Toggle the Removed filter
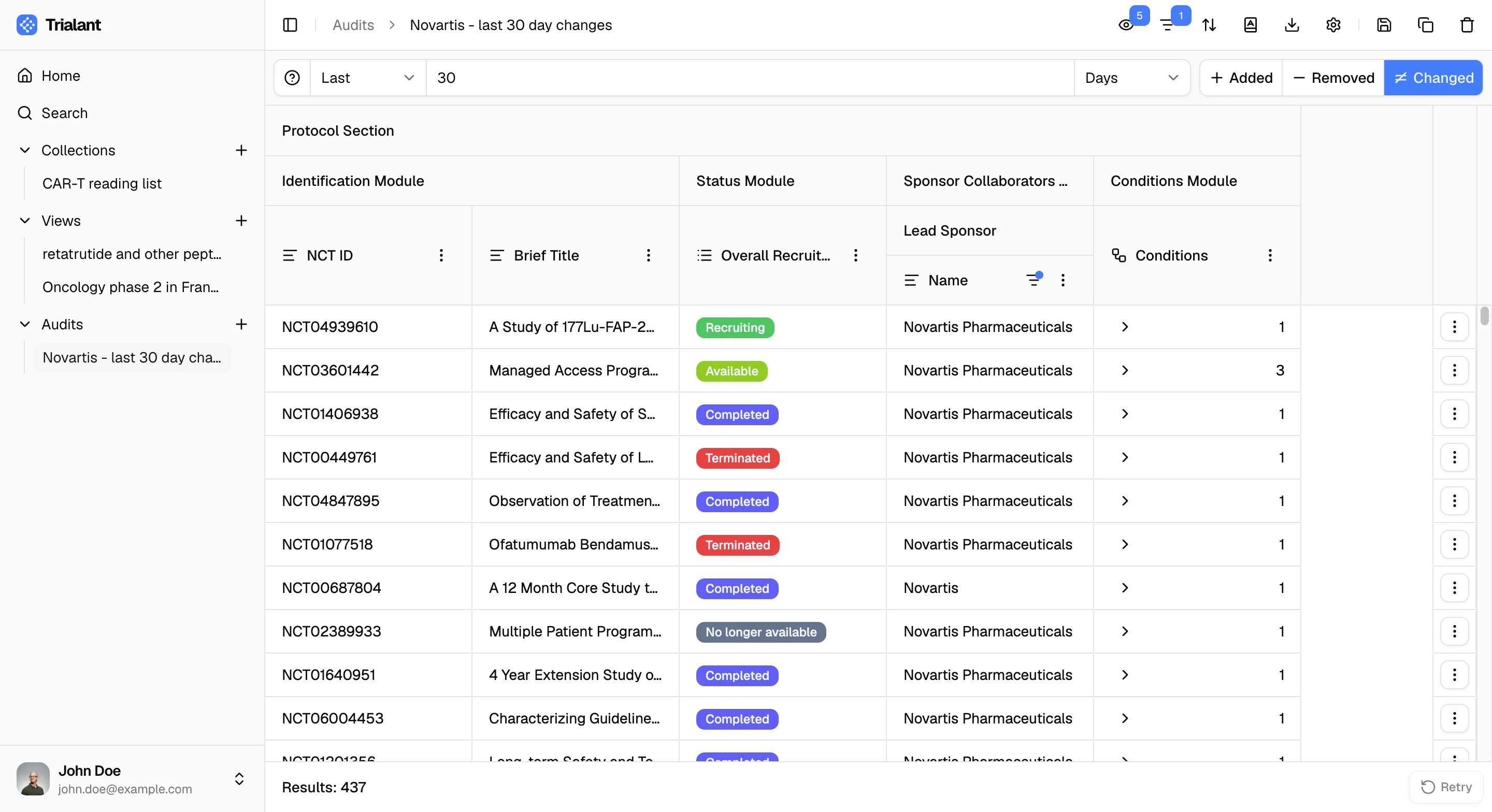Viewport: 1492px width, 812px height. pos(1333,78)
